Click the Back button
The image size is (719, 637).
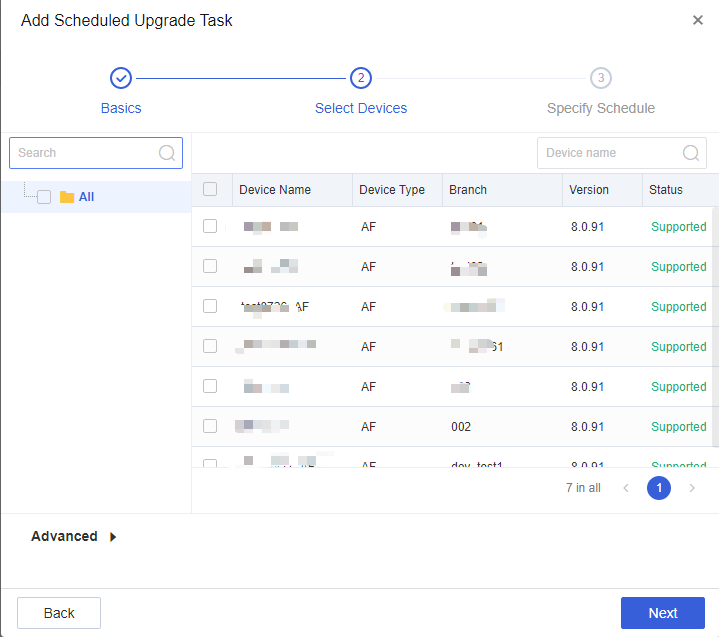(59, 613)
